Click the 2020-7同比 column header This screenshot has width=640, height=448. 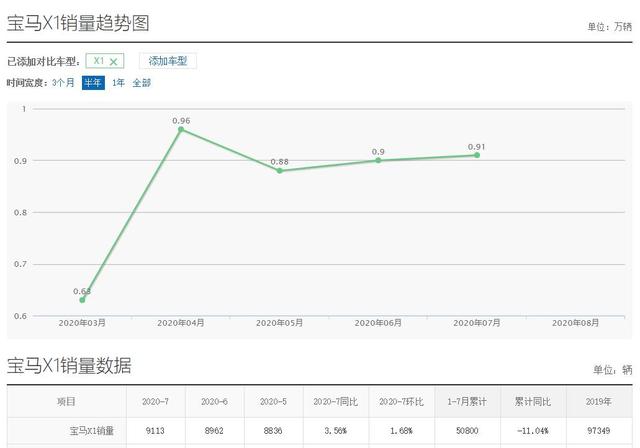click(x=336, y=401)
